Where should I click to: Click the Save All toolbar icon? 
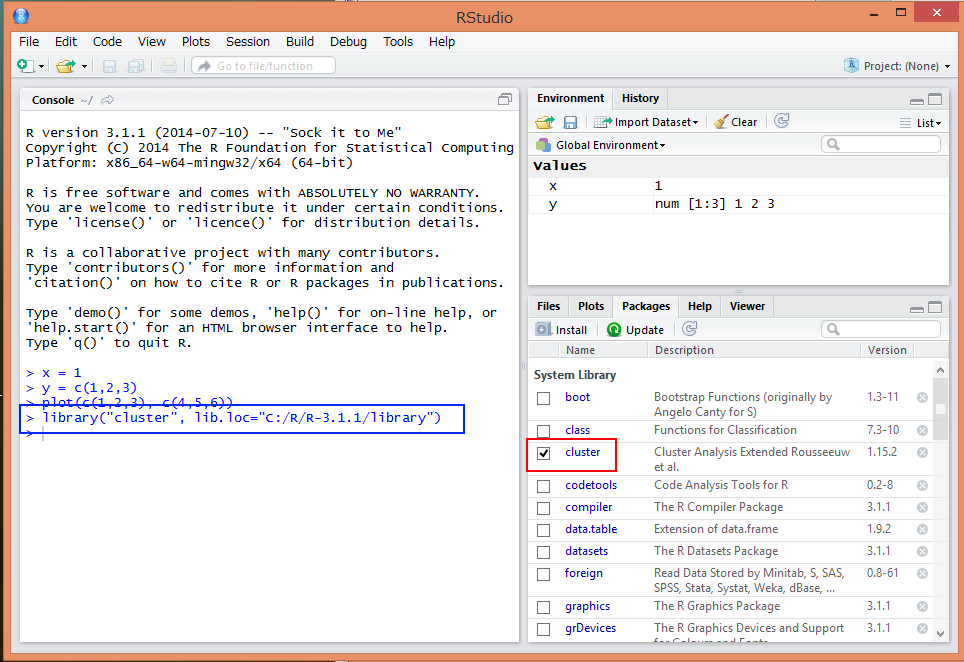point(135,66)
